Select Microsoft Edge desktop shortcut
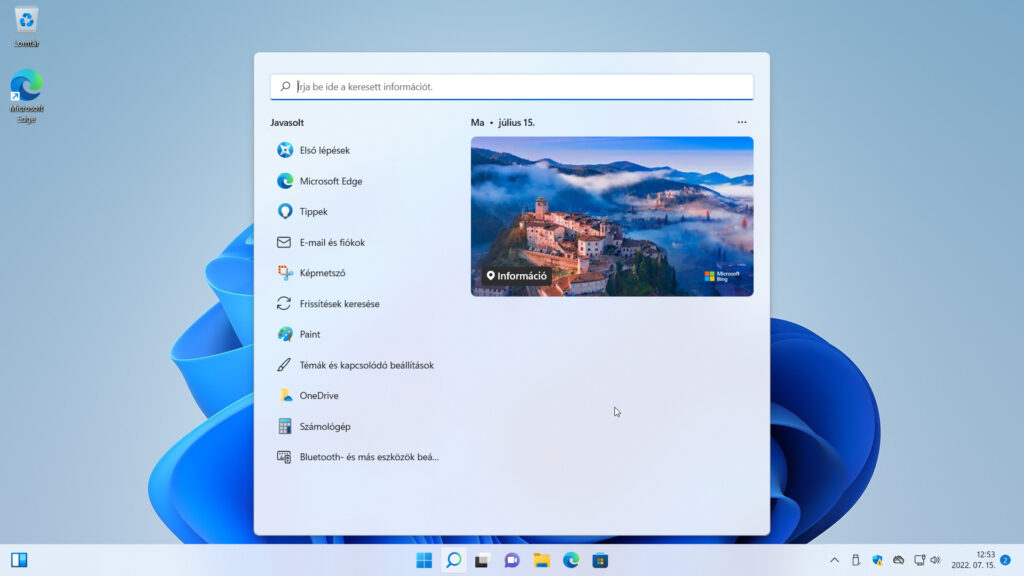1024x576 pixels. point(26,96)
